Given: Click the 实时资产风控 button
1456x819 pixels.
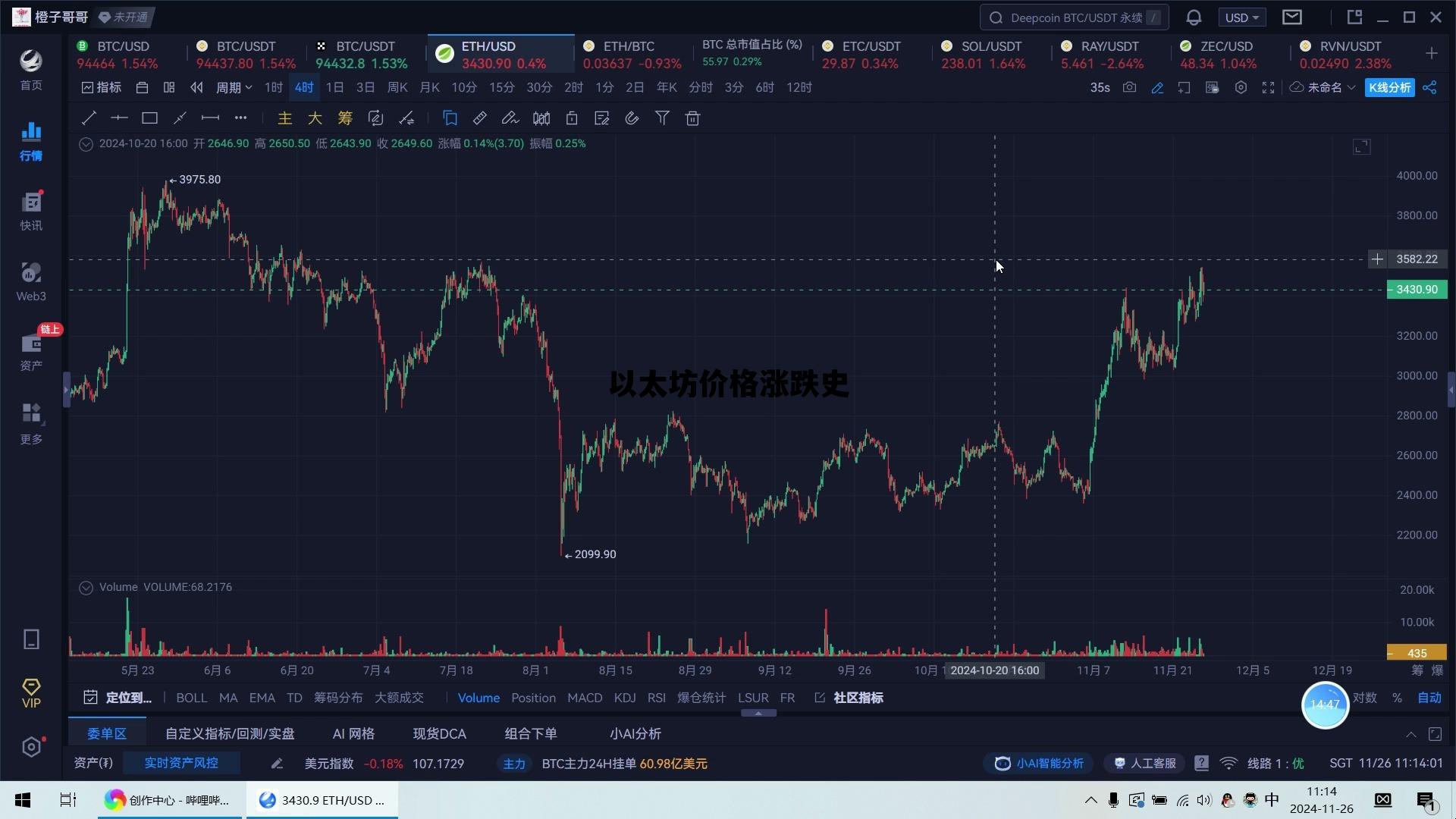Looking at the screenshot, I should (181, 764).
